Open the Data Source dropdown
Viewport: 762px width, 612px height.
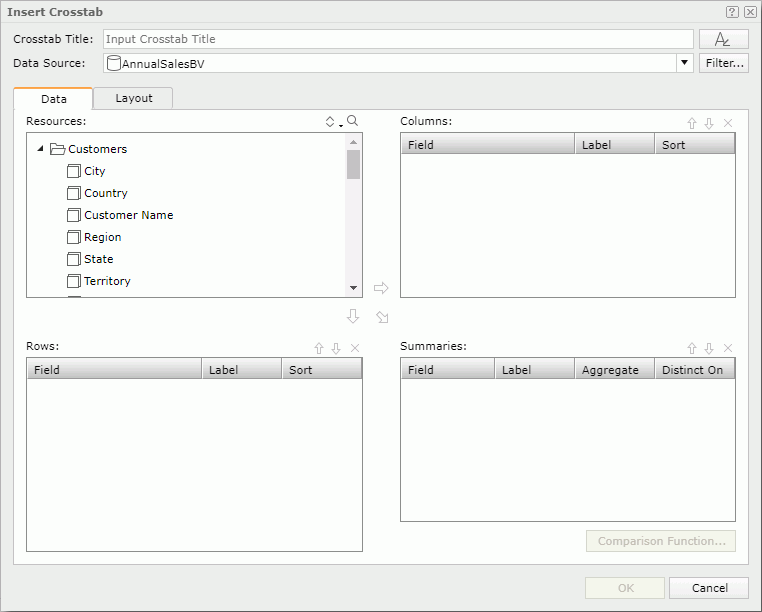click(684, 63)
